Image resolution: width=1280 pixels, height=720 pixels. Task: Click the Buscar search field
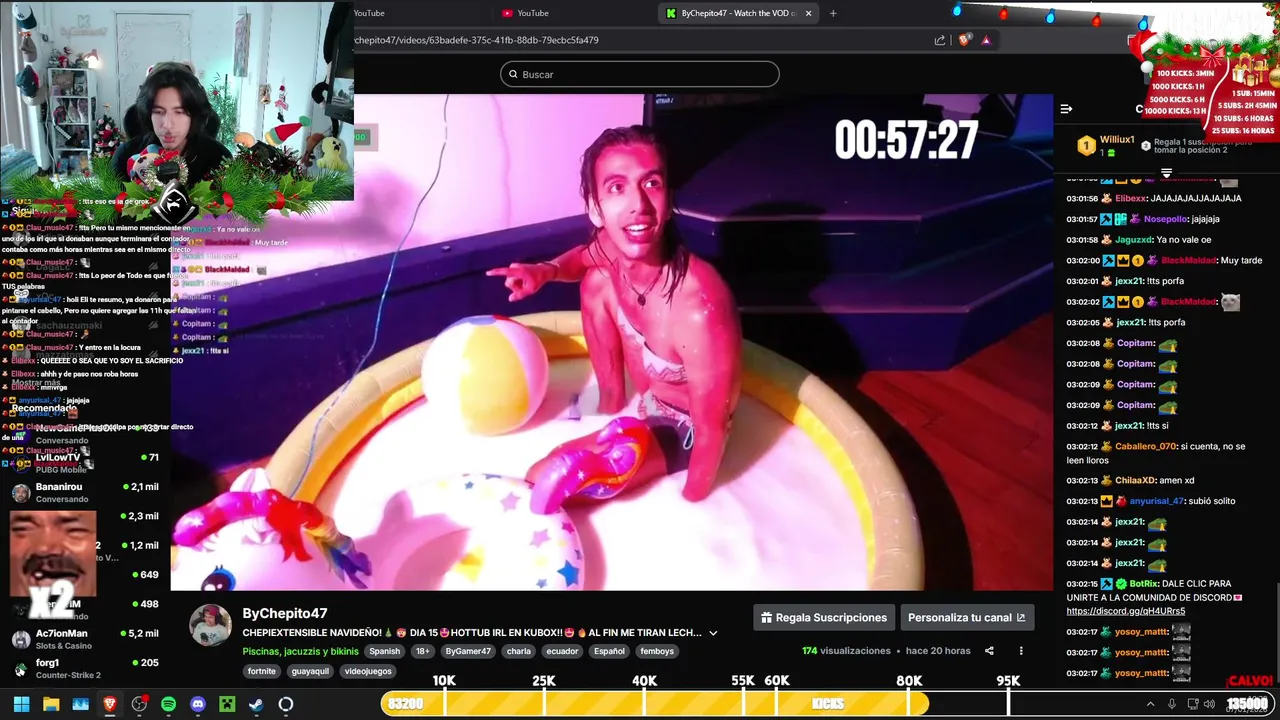640,74
